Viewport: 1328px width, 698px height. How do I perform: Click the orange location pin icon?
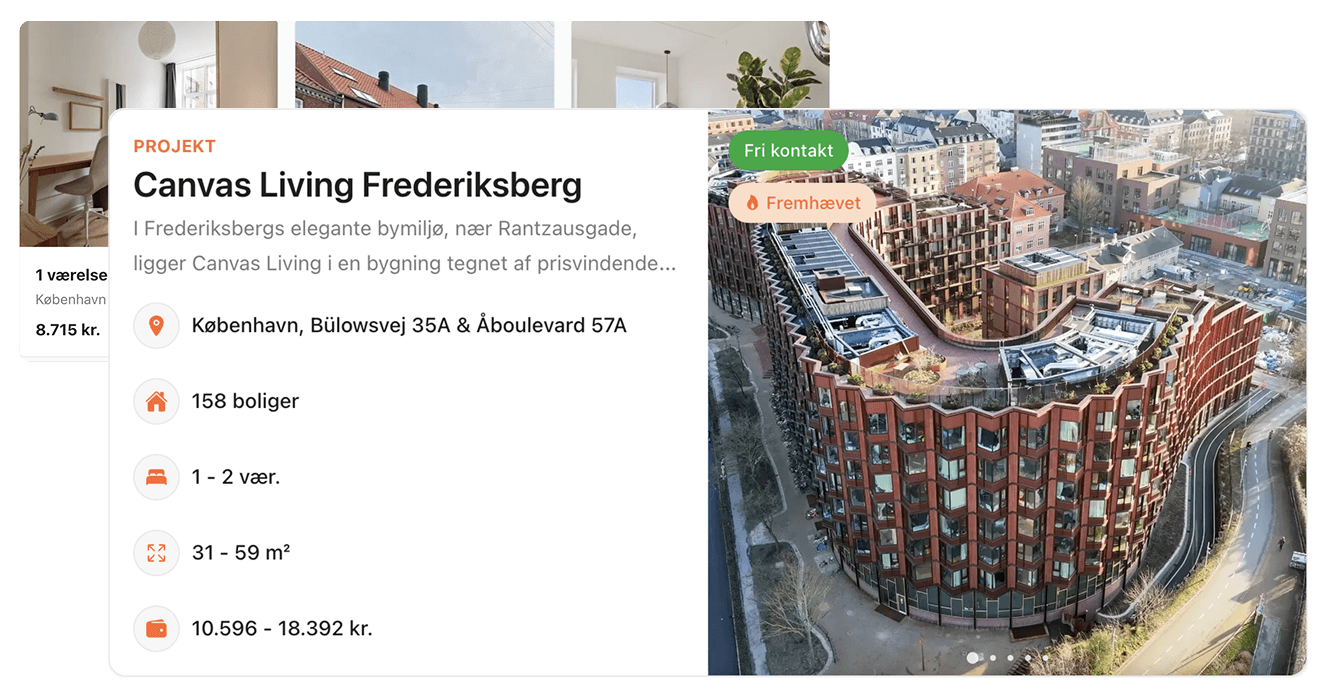(156, 325)
